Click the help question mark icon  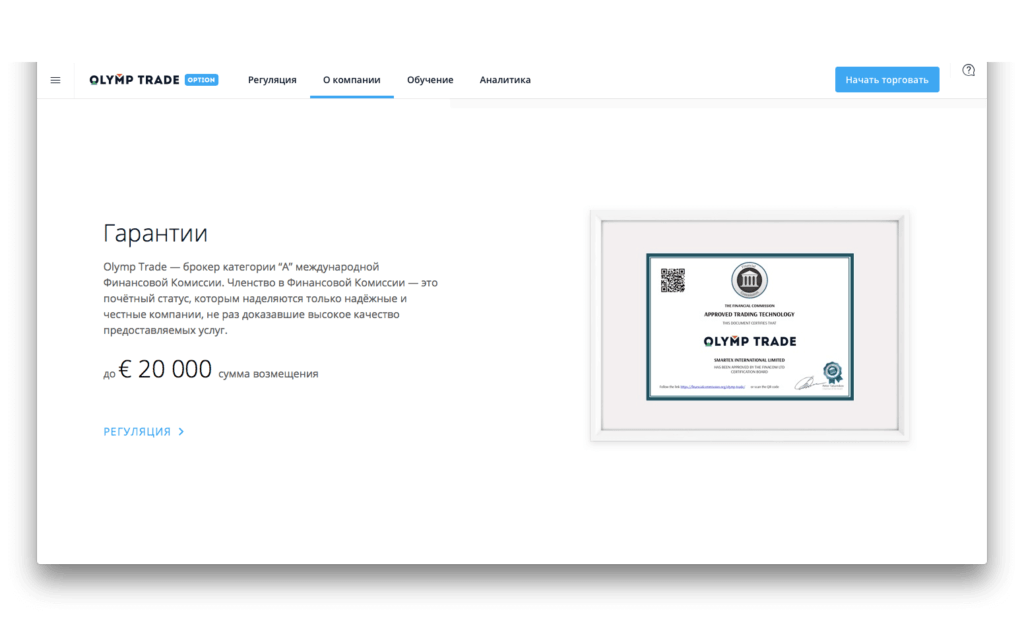click(968, 71)
